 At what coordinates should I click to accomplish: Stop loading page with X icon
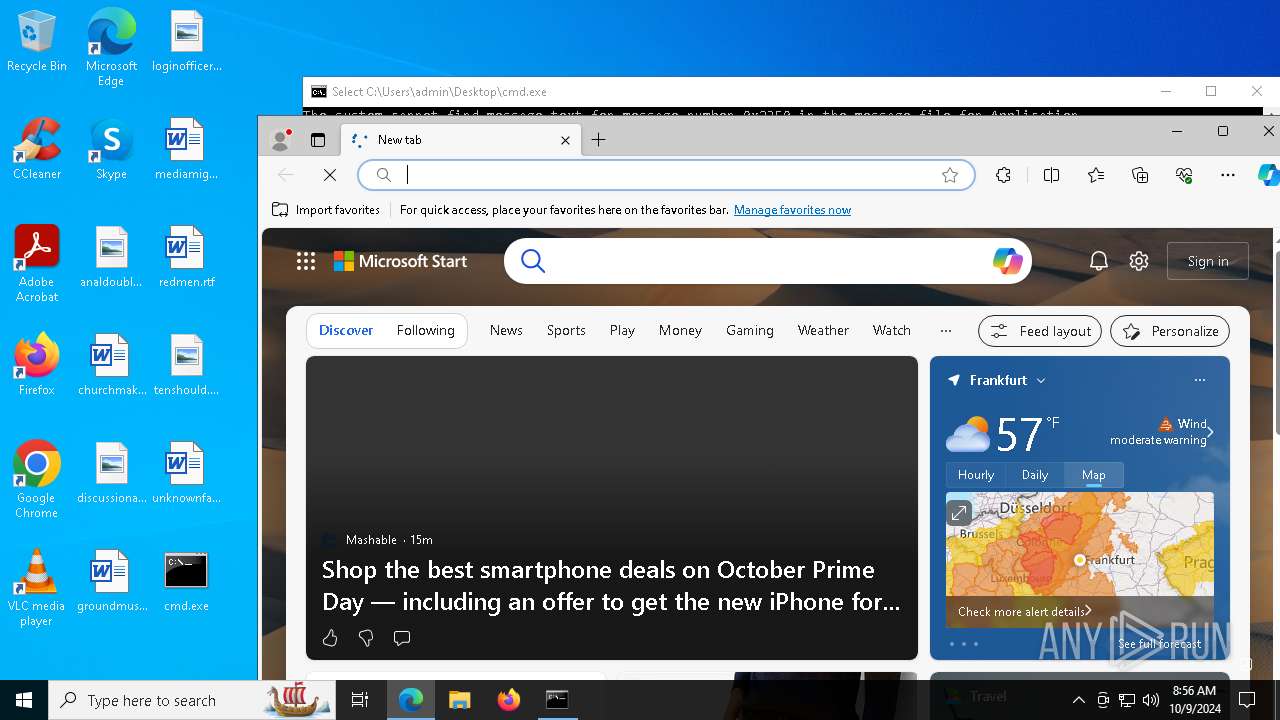coord(330,175)
